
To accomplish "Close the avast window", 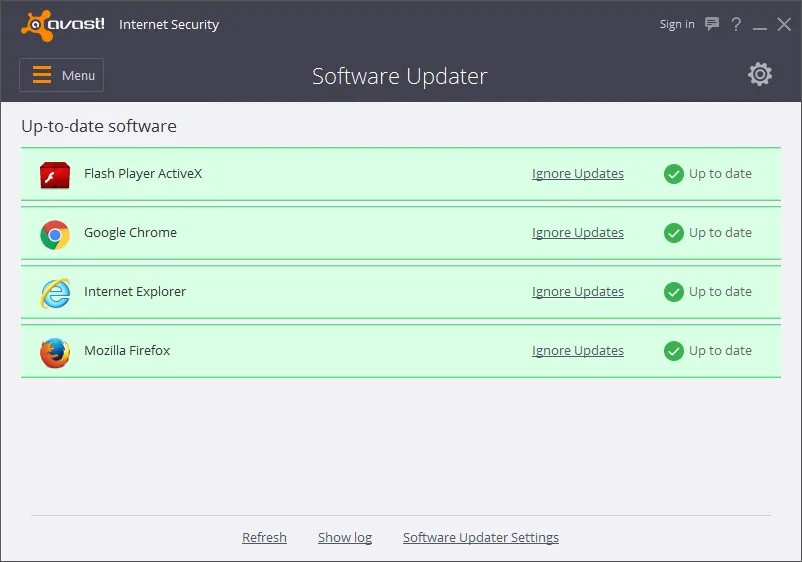I will point(784,24).
